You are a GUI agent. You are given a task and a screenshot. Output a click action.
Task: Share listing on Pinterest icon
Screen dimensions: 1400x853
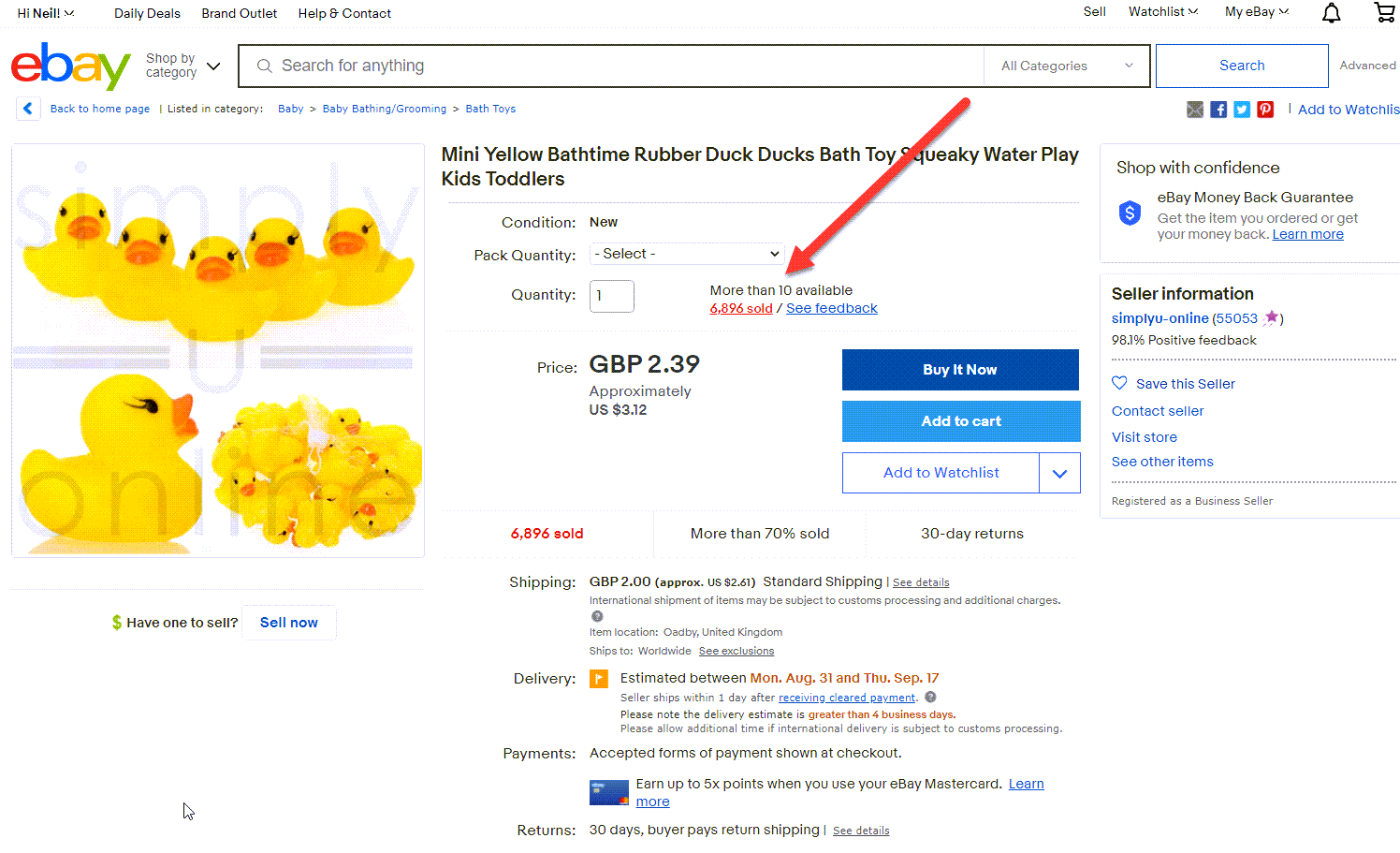(1265, 110)
